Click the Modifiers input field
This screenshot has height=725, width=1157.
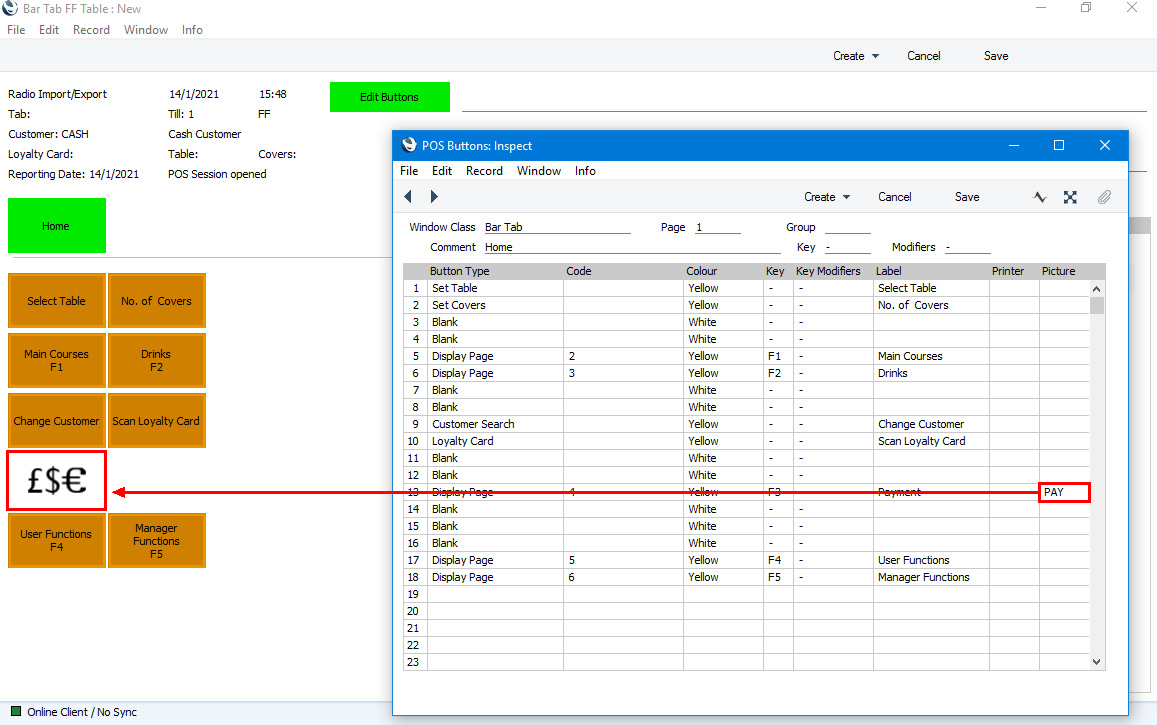tap(967, 247)
